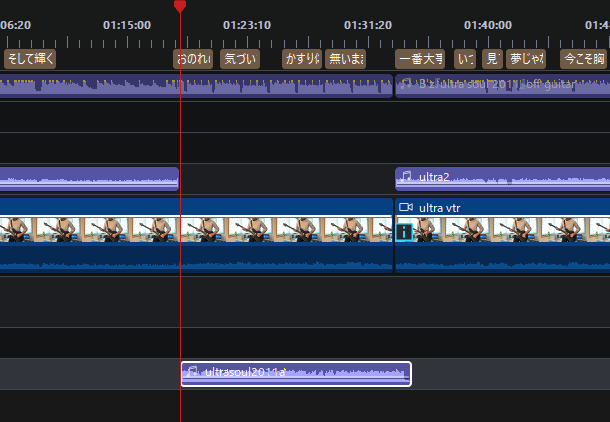Viewport: 610px width, 422px height.
Task: Click the 'かすり' caption marker
Action: (301, 59)
